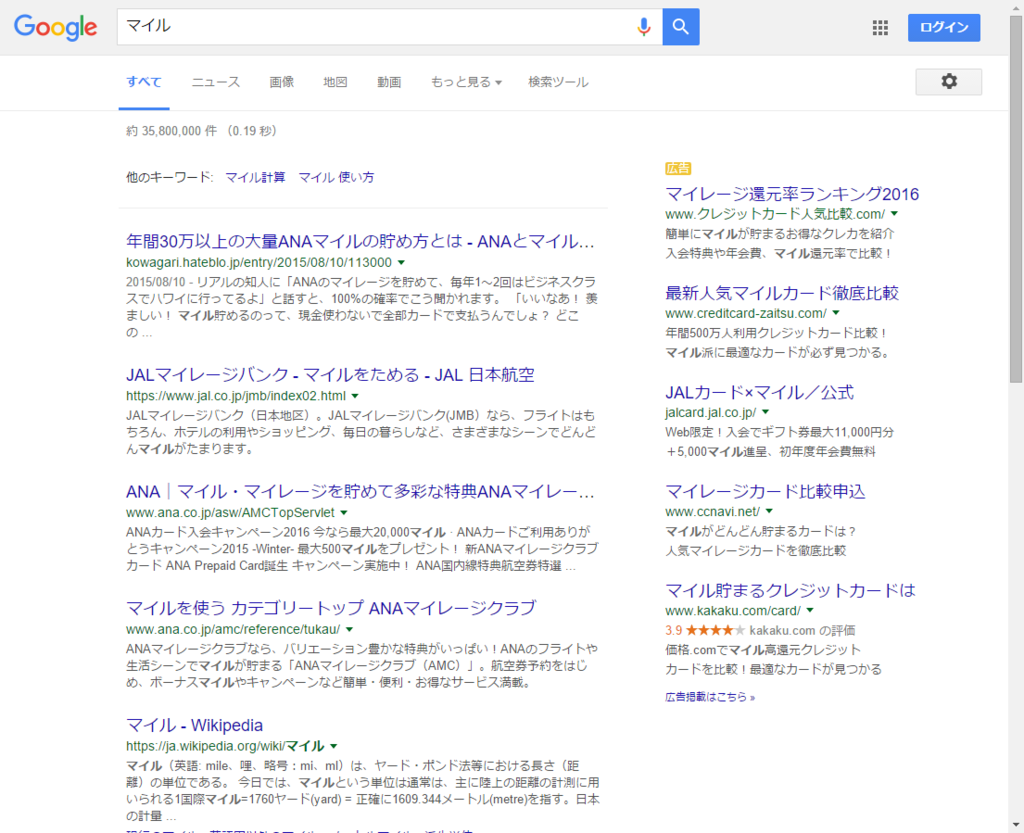Click URL text https://www.jal.co.jp/jmb/index02.html
This screenshot has width=1024, height=833.
[236, 396]
